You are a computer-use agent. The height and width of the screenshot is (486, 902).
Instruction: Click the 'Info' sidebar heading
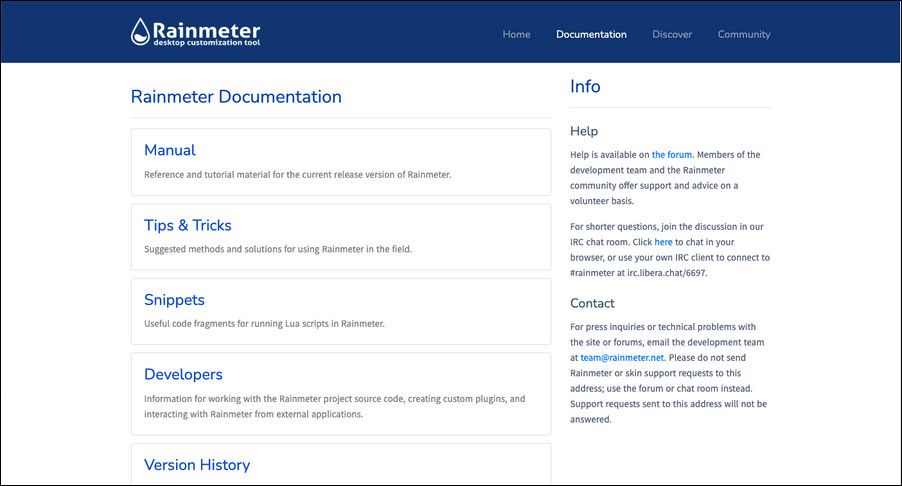pyautogui.click(x=585, y=86)
